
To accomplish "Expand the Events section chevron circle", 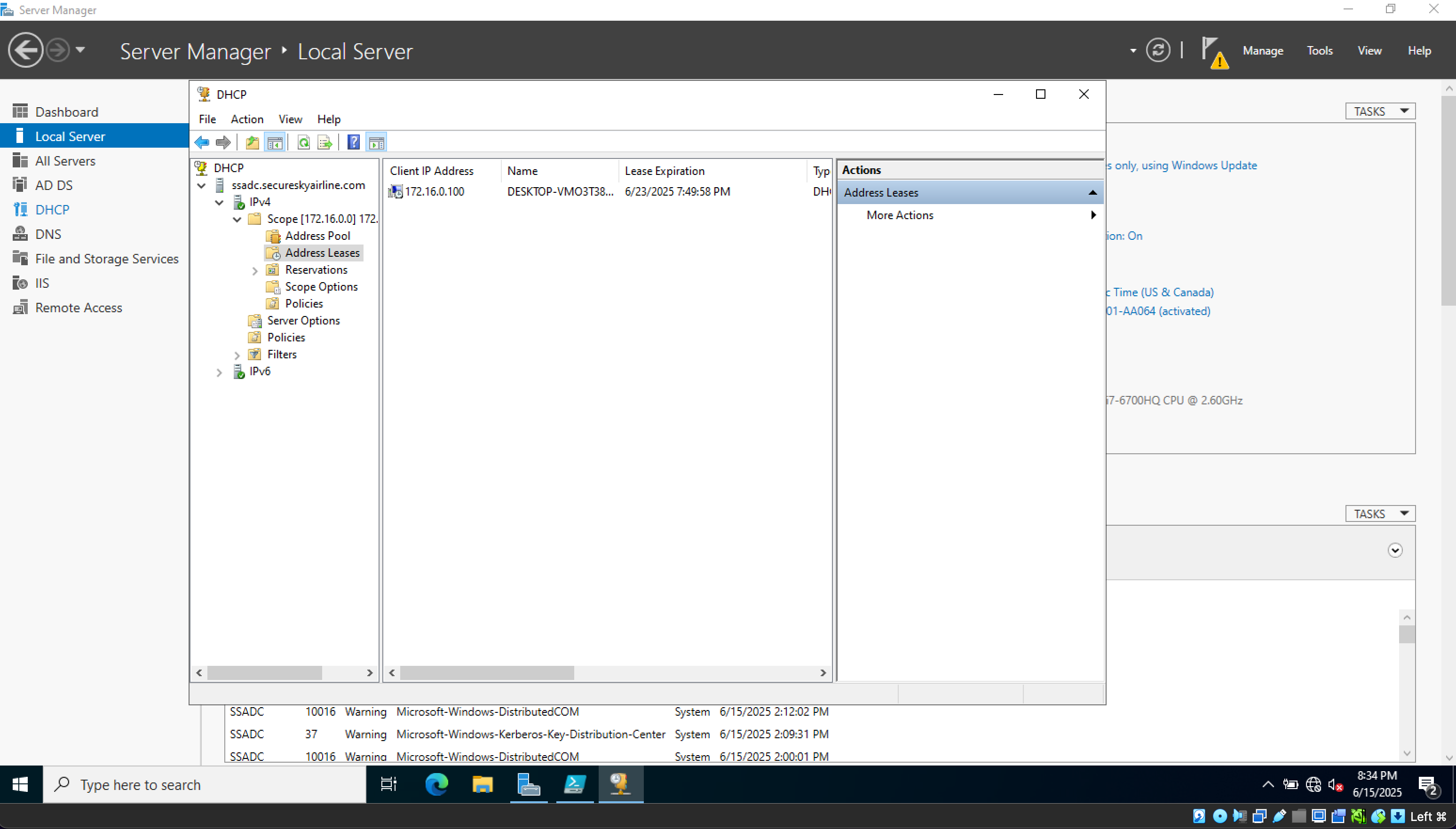I will [1394, 550].
